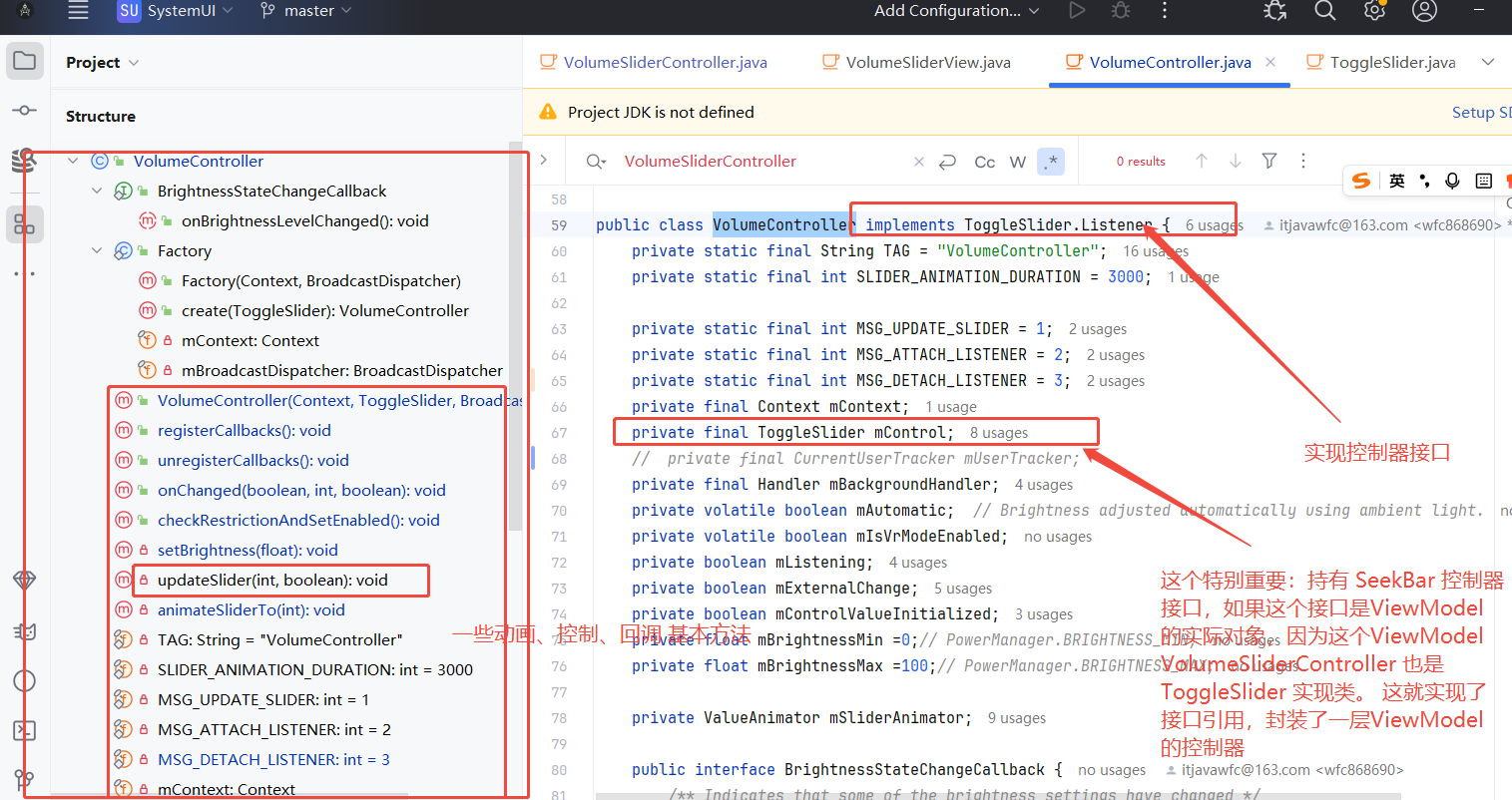This screenshot has width=1512, height=800.
Task: Switch to VolumeSliderView.java tab
Action: click(x=916, y=62)
